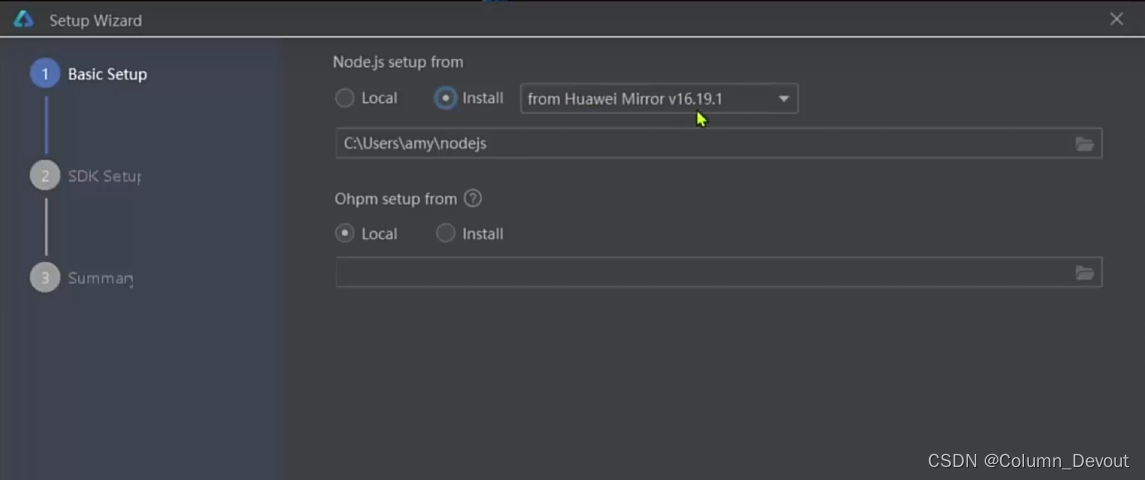Go to the Basic Setup step
Image resolution: width=1145 pixels, height=480 pixels.
point(88,75)
